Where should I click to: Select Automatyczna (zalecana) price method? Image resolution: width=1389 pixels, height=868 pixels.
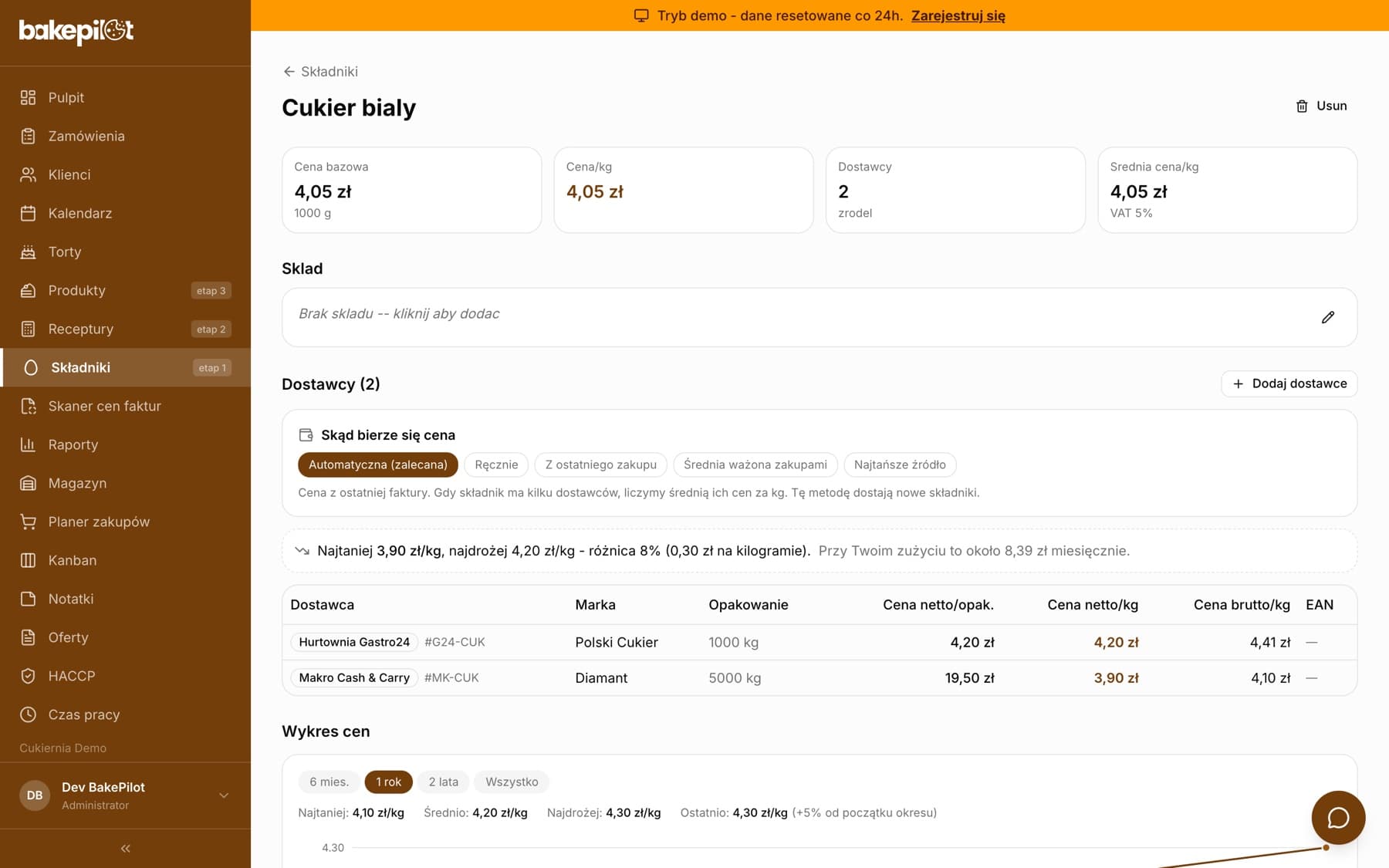pos(378,464)
